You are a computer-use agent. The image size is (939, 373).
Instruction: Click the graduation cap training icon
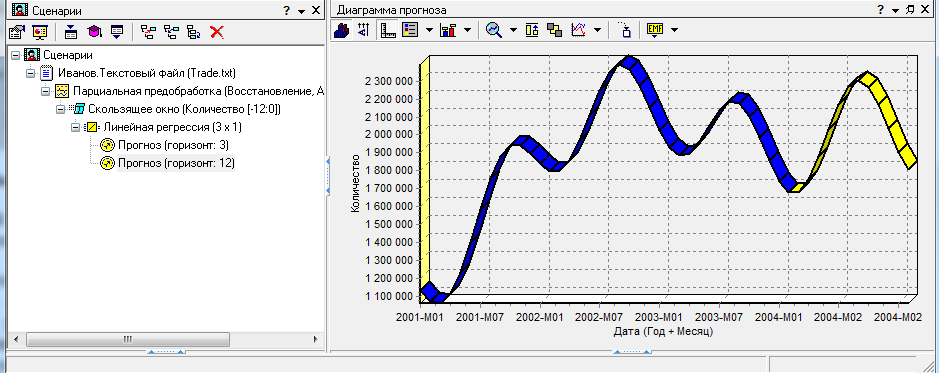[94, 32]
